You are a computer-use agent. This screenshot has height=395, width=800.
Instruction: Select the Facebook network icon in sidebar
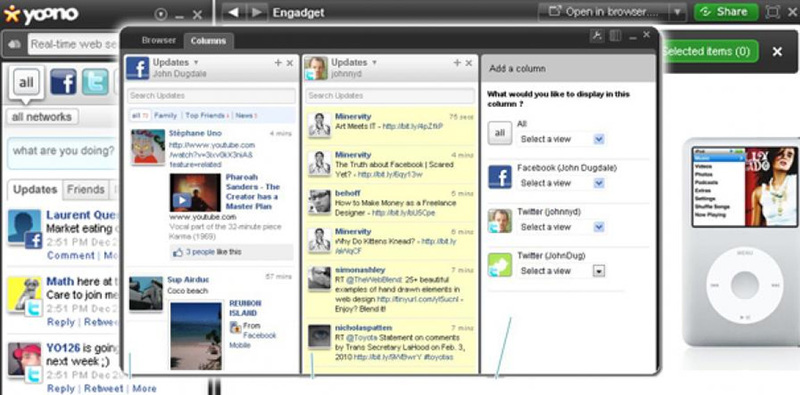[x=63, y=82]
